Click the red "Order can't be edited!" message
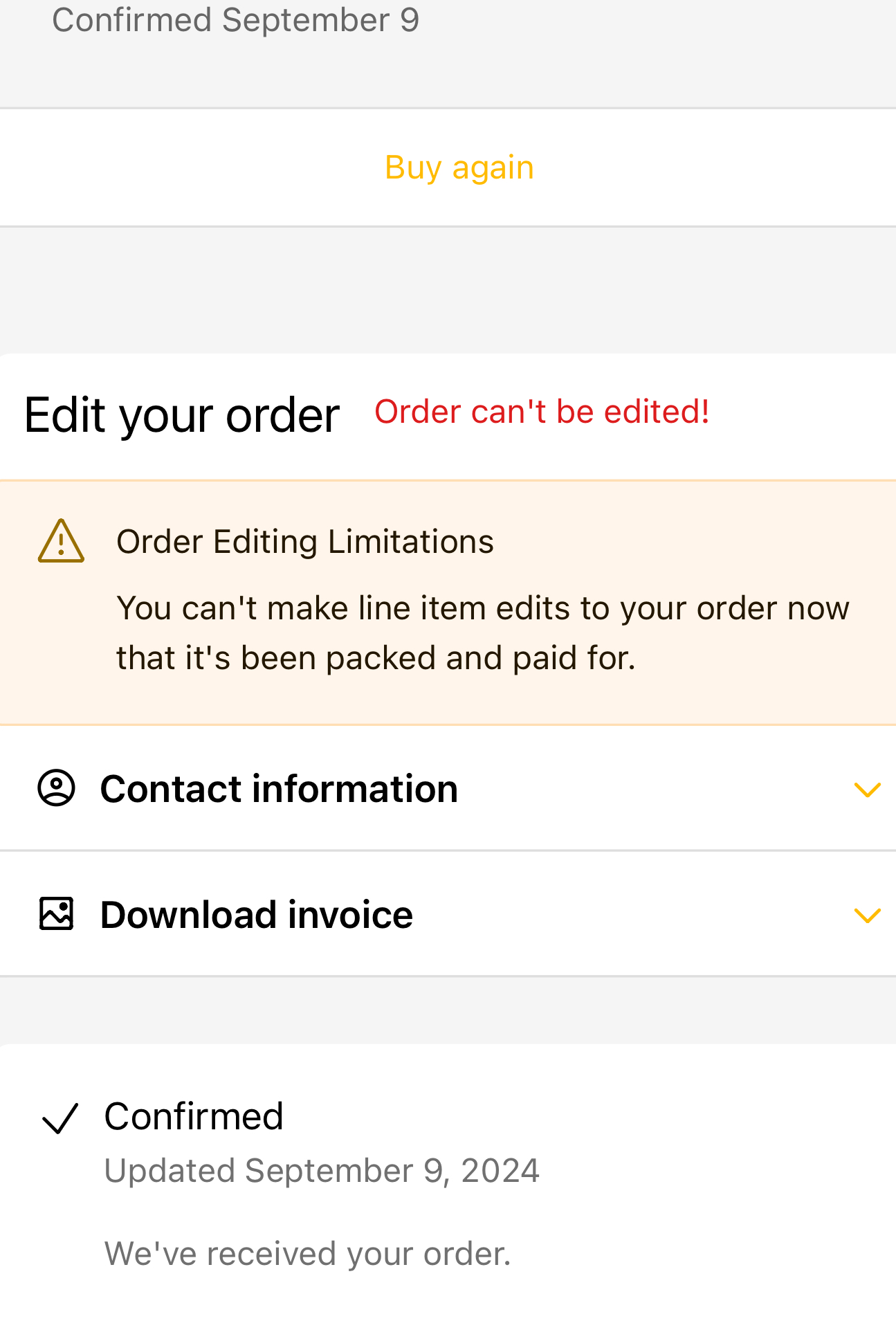 542,412
